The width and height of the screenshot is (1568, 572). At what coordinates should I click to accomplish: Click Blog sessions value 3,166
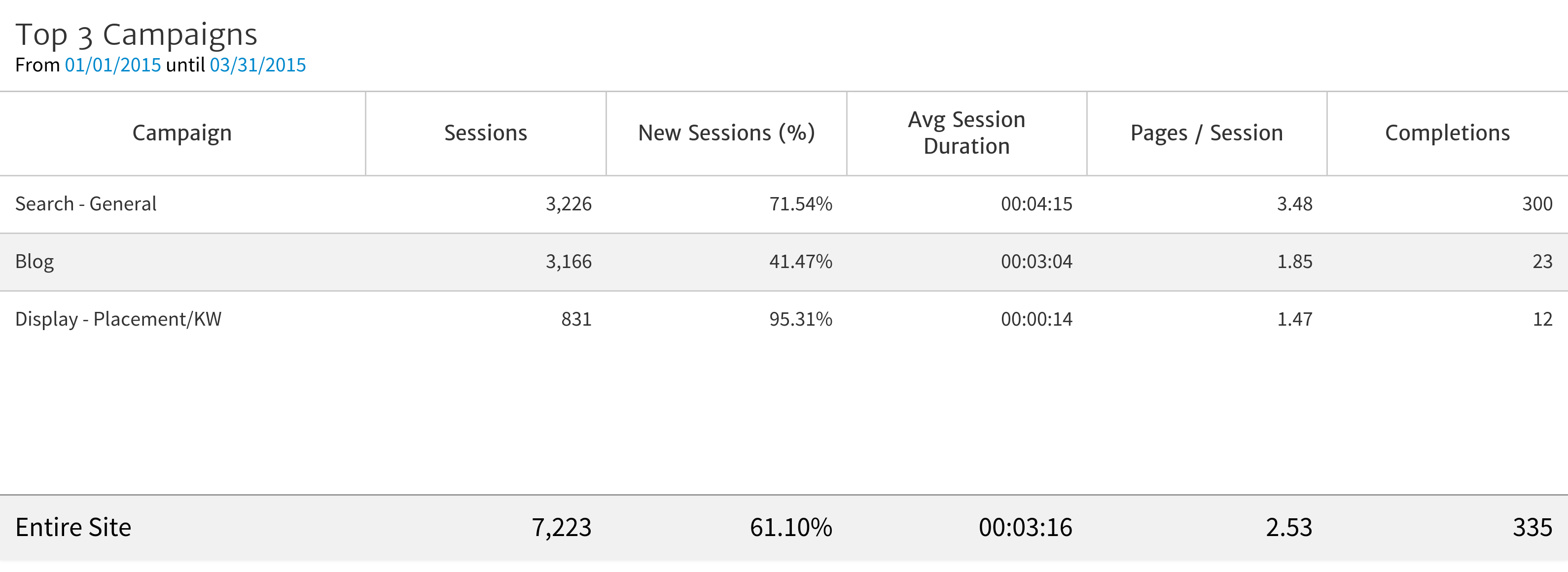(x=569, y=262)
